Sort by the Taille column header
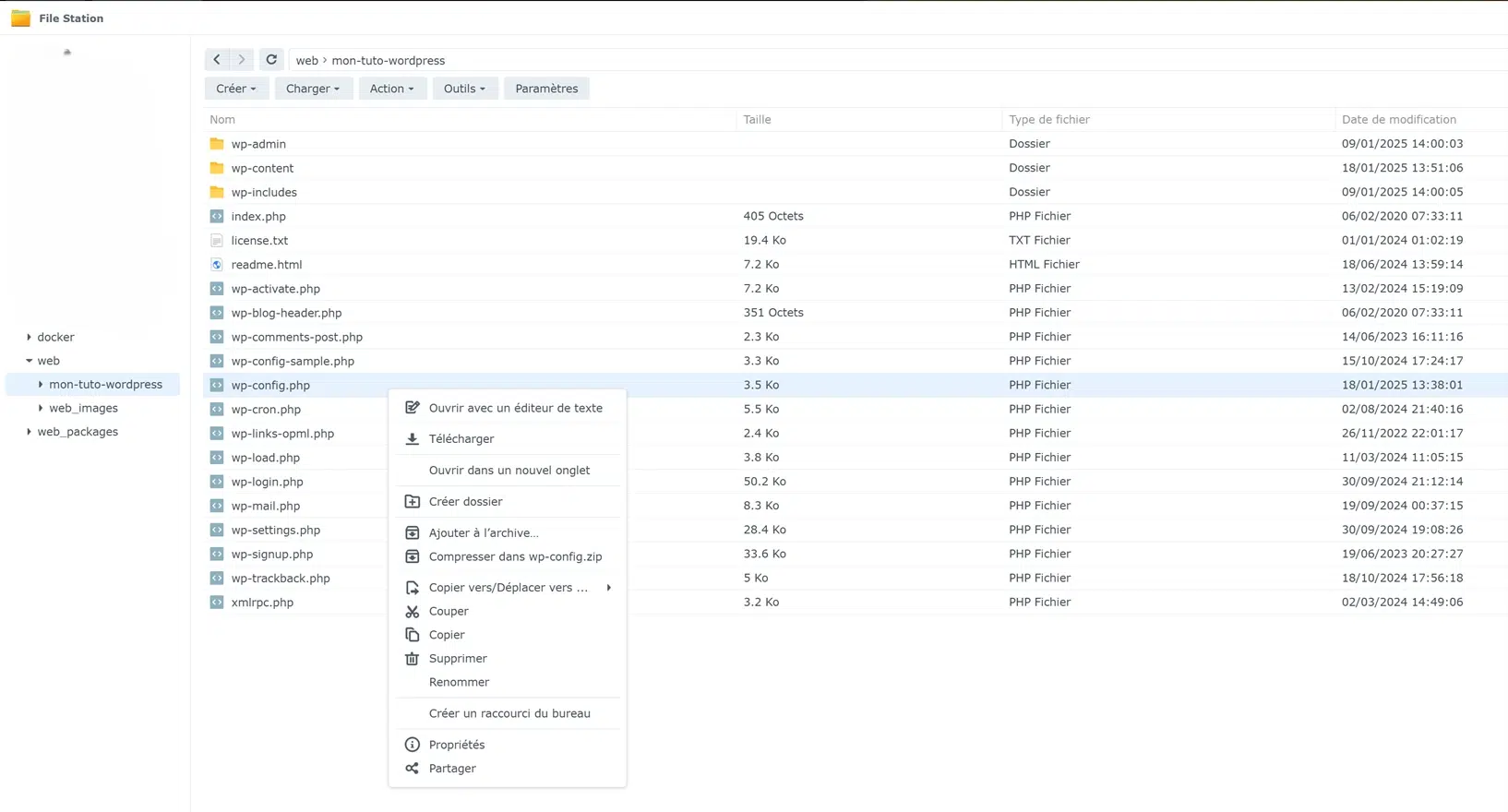 tap(757, 120)
